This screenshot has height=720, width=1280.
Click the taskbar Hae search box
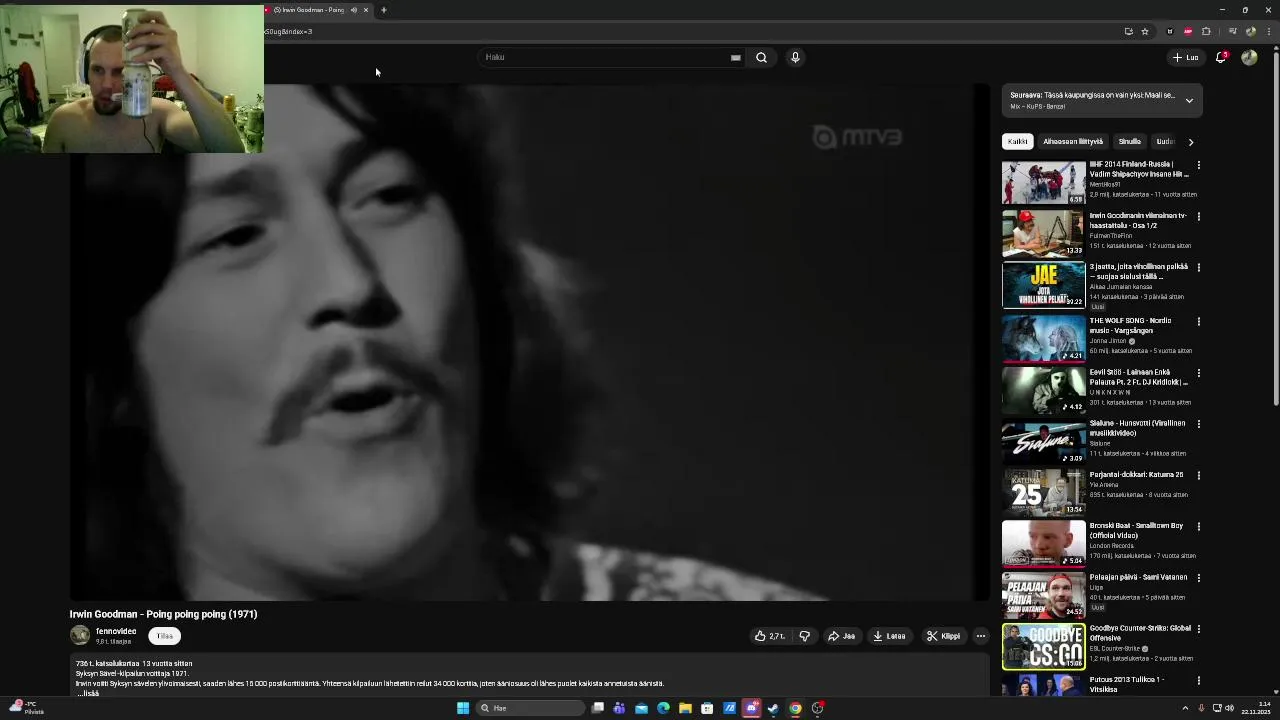pos(530,708)
